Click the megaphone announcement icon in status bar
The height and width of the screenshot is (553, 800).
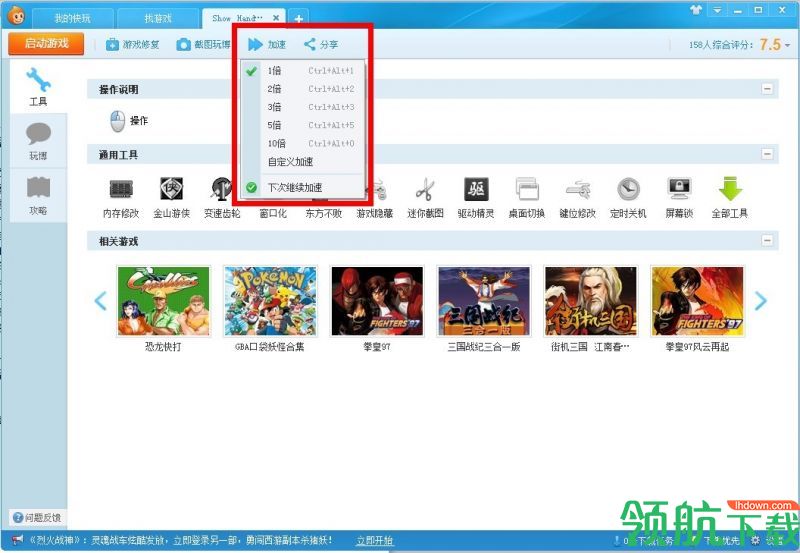[x=17, y=540]
